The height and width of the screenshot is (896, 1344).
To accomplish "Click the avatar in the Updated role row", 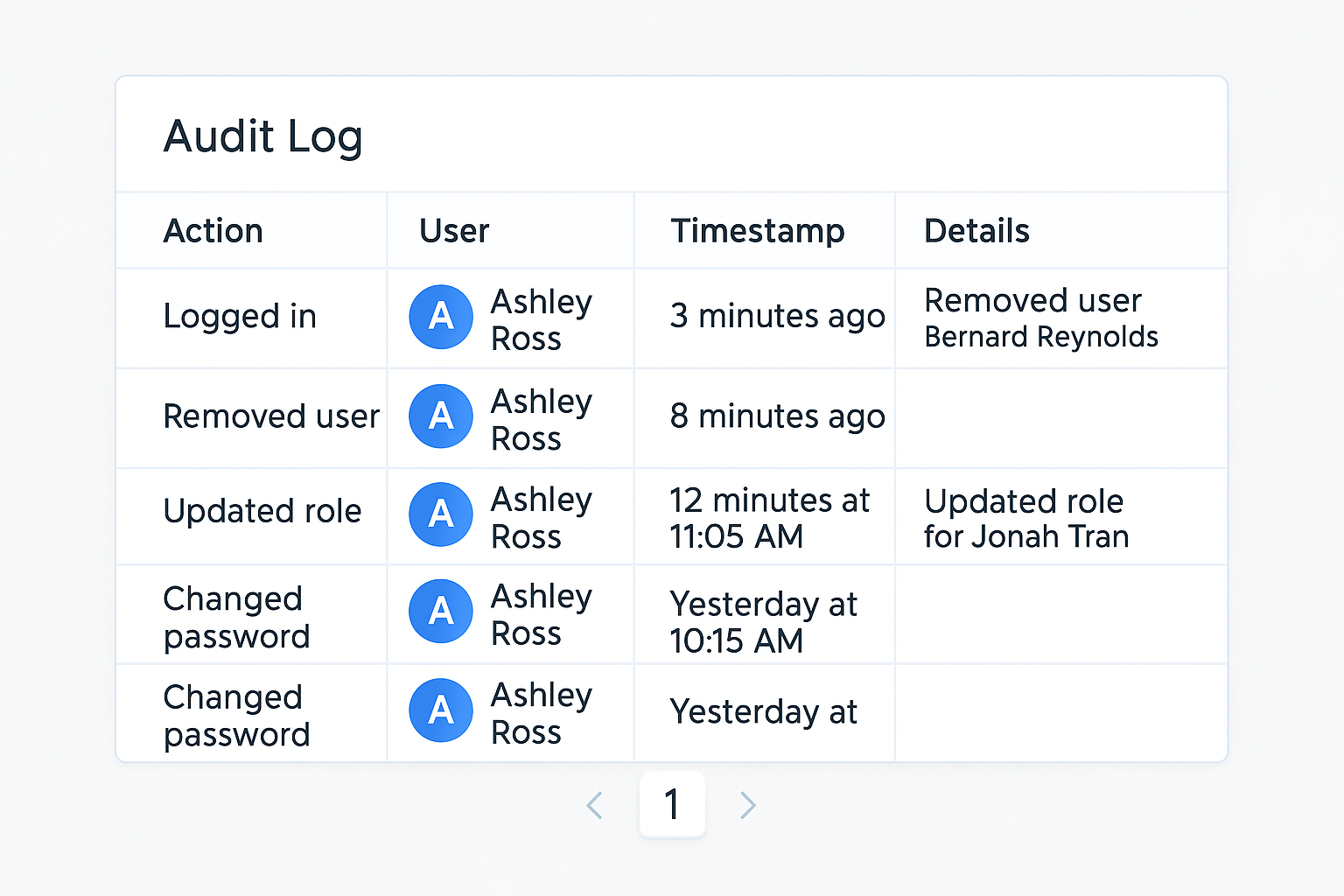I will pos(441,515).
